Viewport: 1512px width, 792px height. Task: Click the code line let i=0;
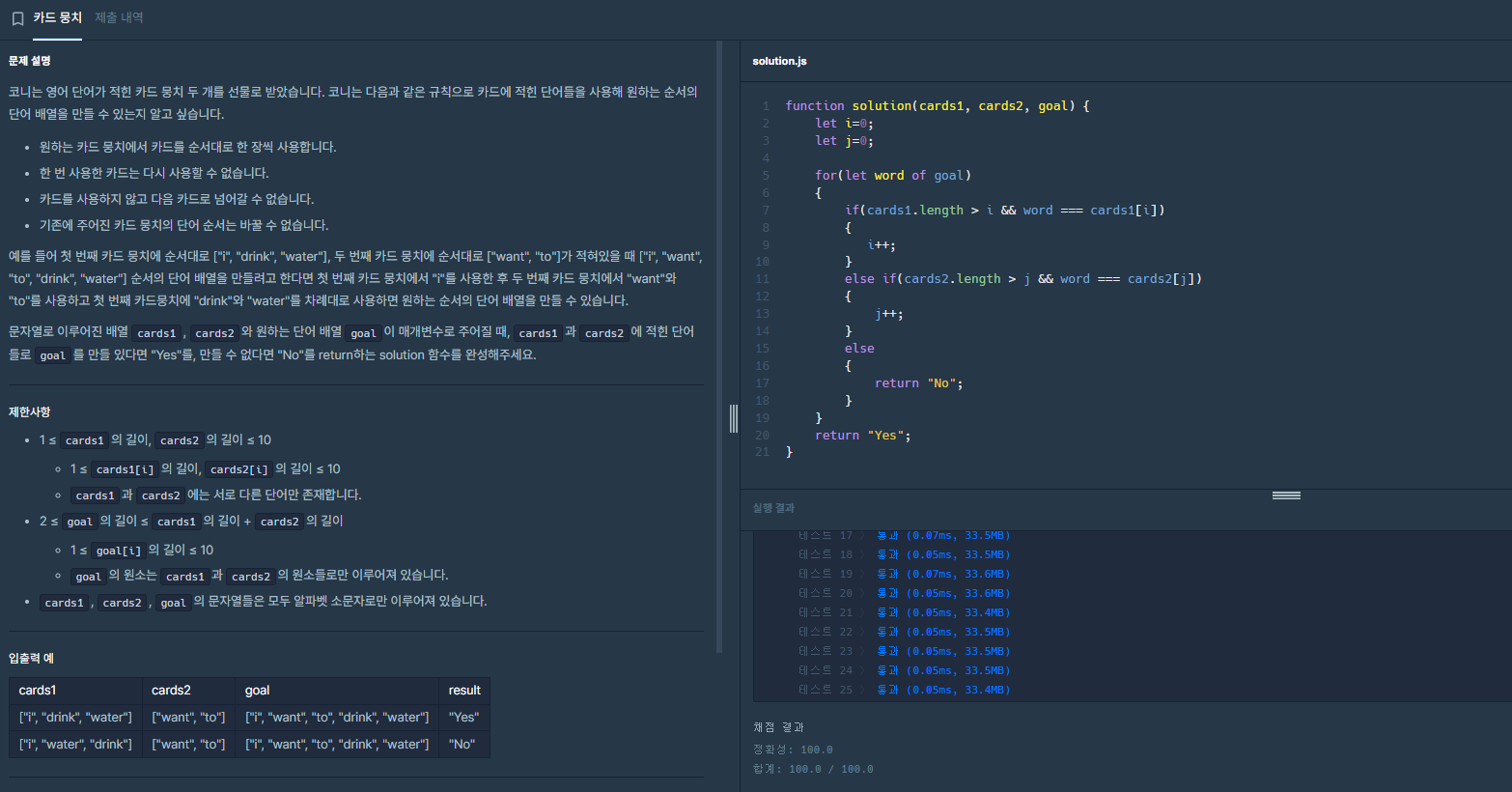[844, 124]
